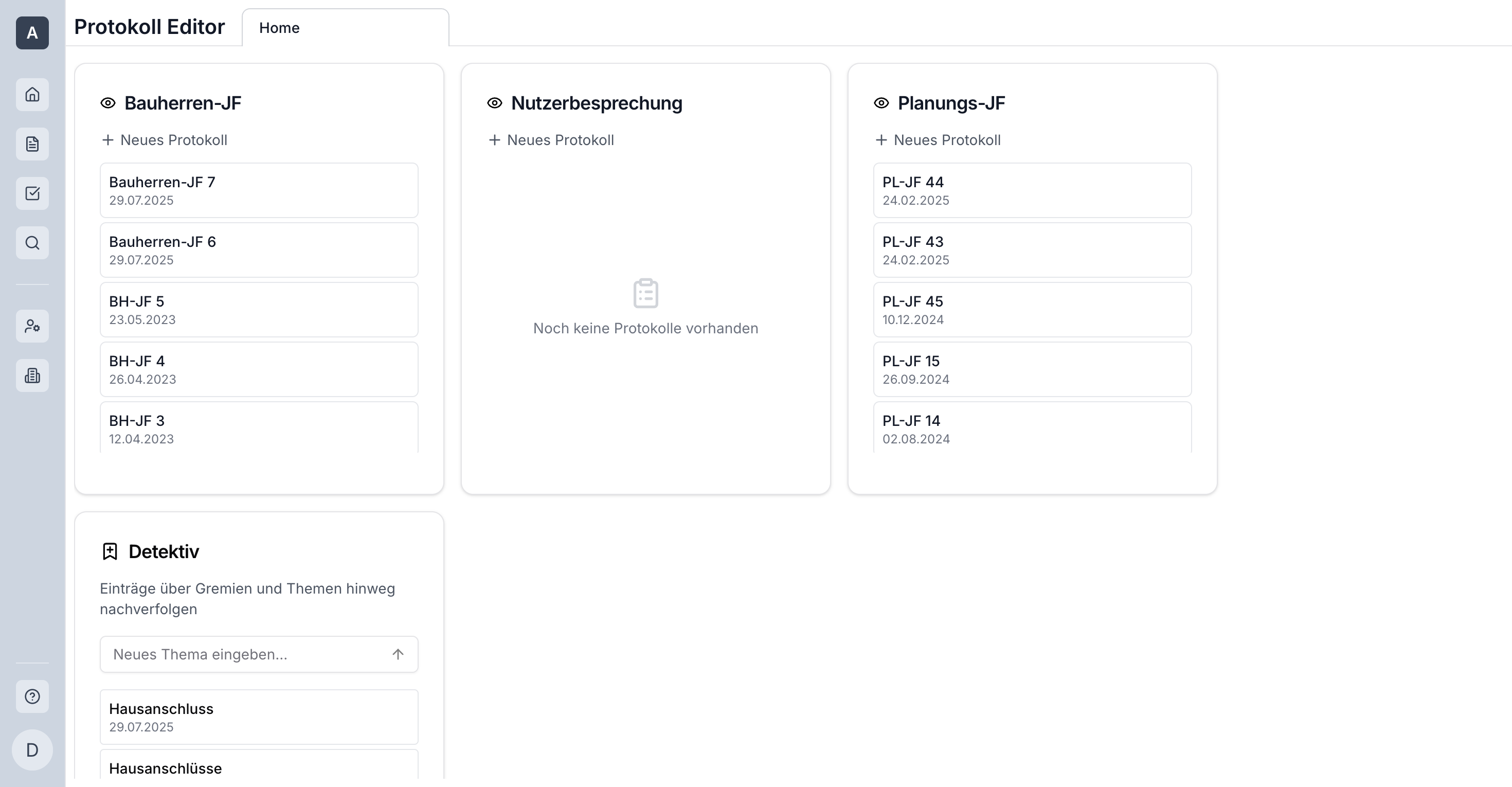Click the Detektiv bookmark icon
This screenshot has width=1512, height=787.
110,551
